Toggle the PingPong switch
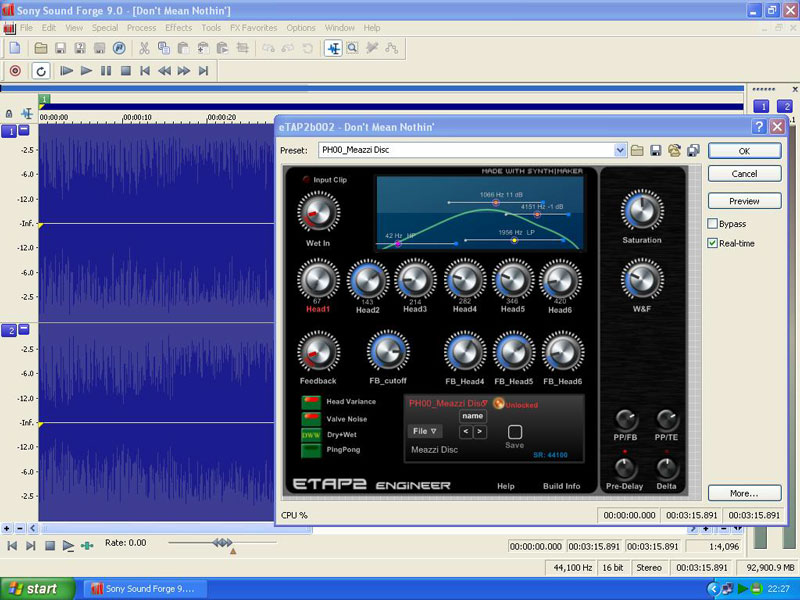 (310, 451)
